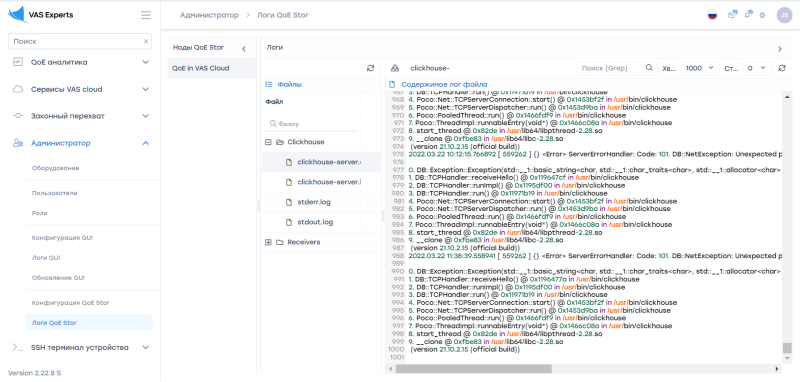Expand the Логи panel right chevron
Image resolution: width=800 pixels, height=382 pixels.
(780, 49)
